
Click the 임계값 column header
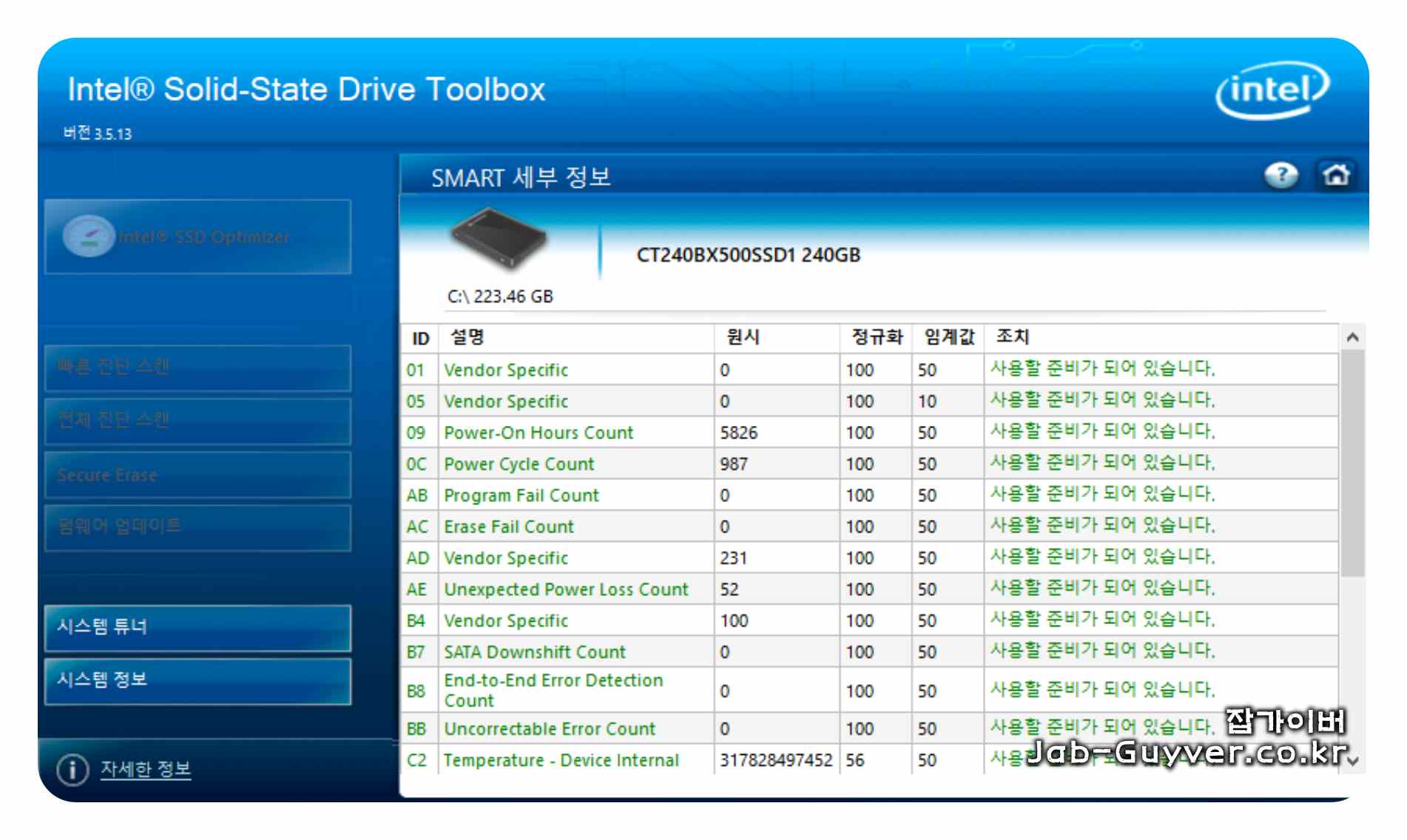tap(948, 338)
